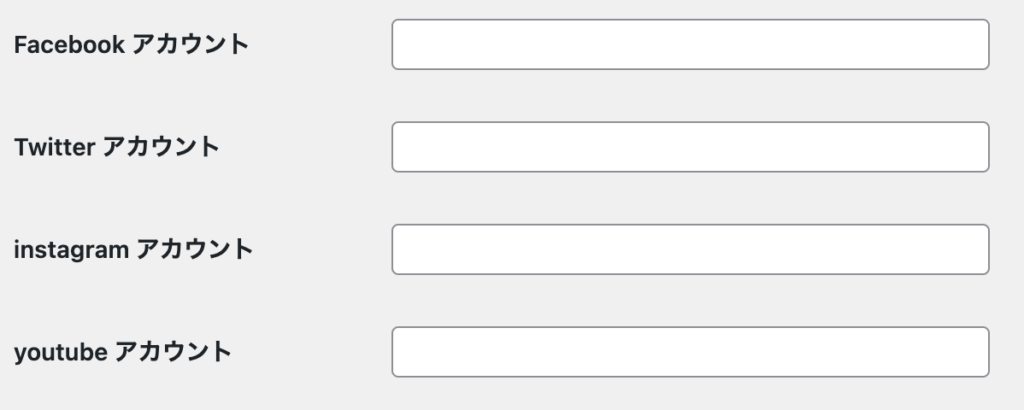The image size is (1024, 410).
Task: Click the Facebook アカウント input field
Action: 690,45
